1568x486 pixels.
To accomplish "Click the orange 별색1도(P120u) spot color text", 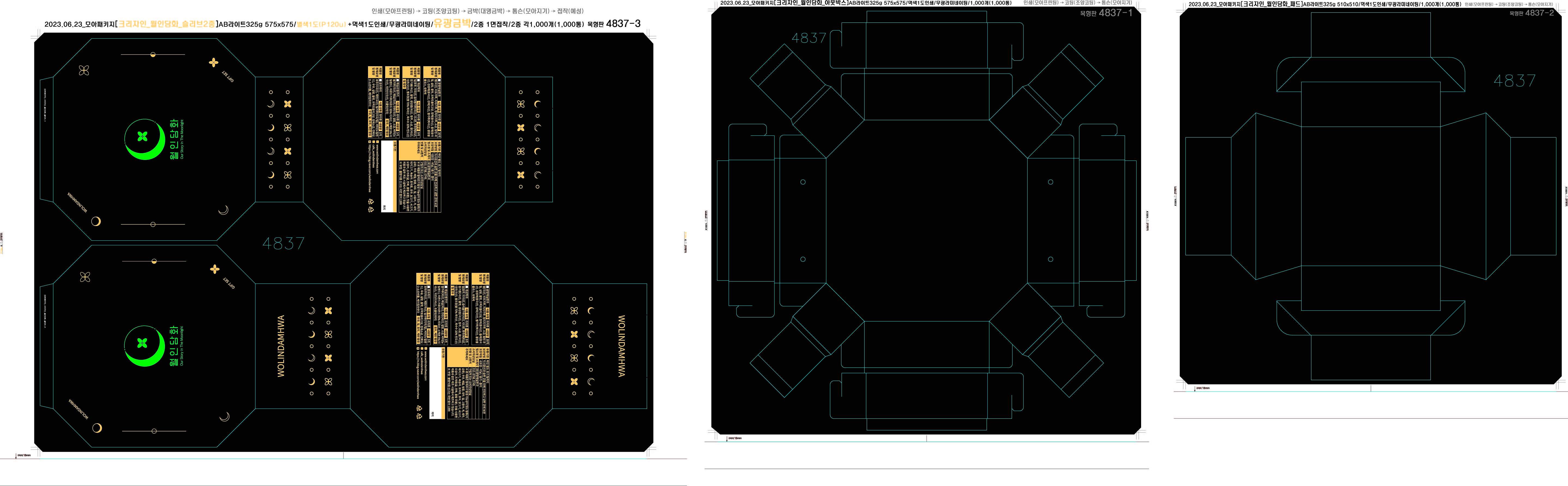I will (x=321, y=25).
